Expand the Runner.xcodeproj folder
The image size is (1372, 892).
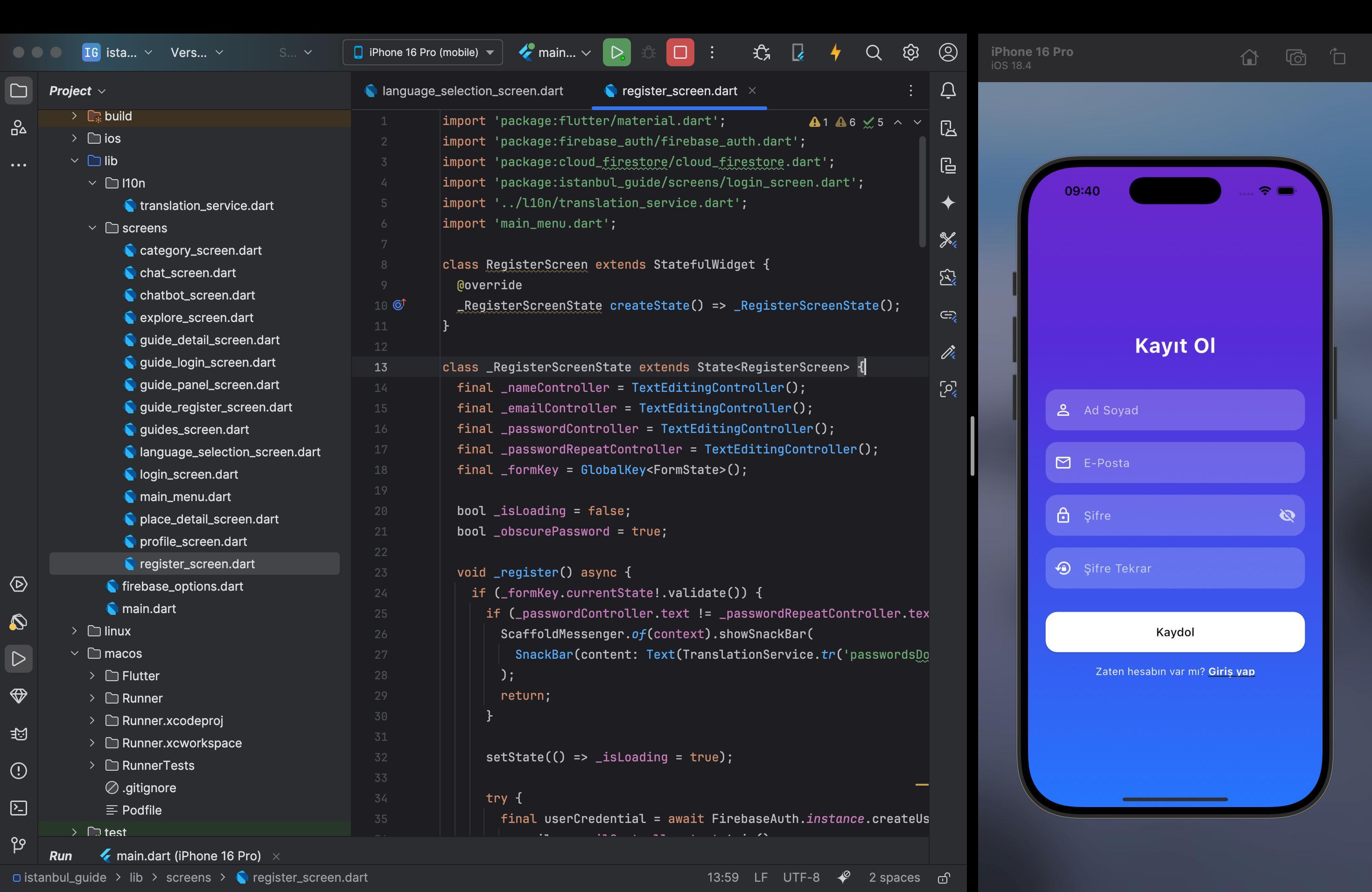[92, 720]
